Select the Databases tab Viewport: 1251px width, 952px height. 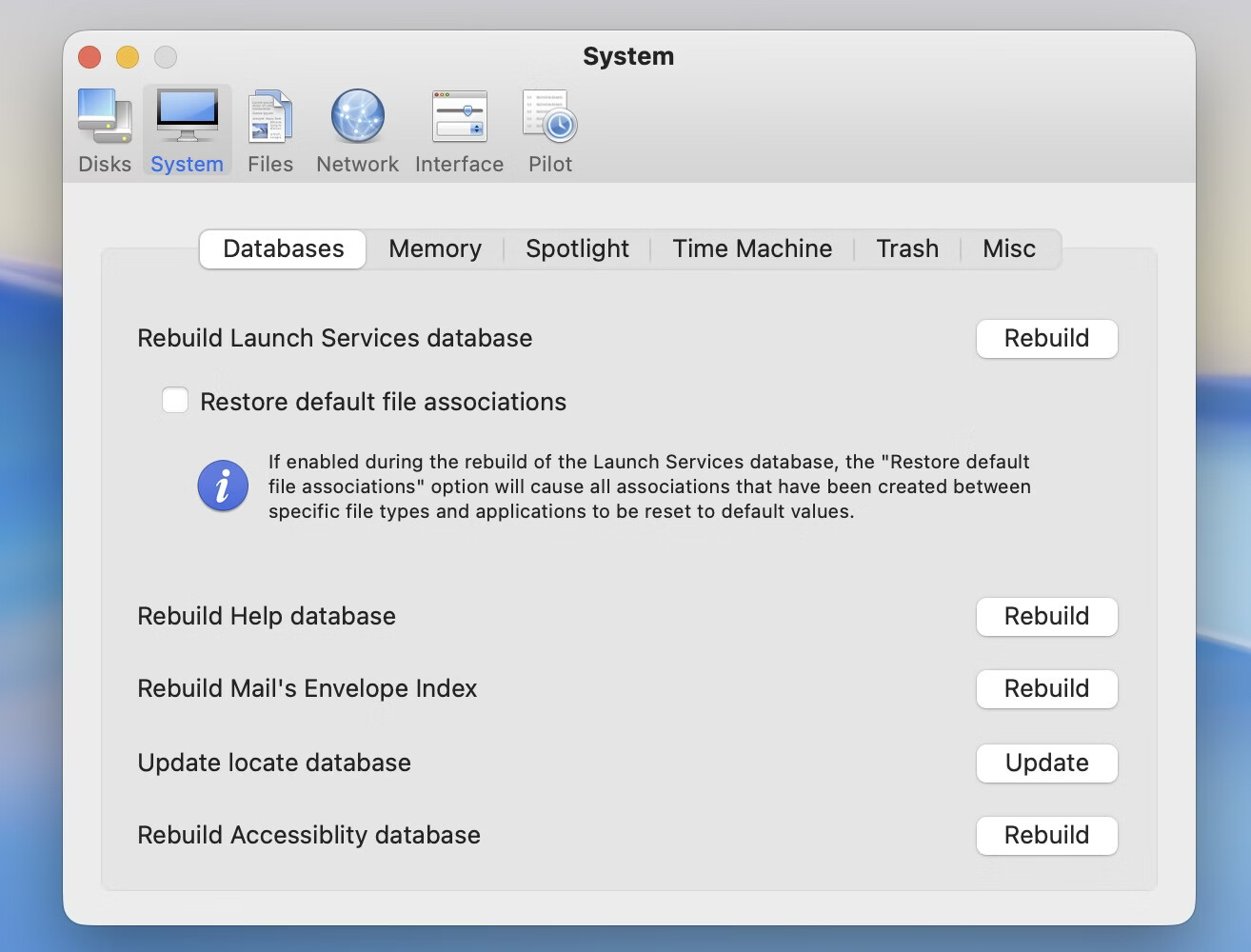pos(282,248)
